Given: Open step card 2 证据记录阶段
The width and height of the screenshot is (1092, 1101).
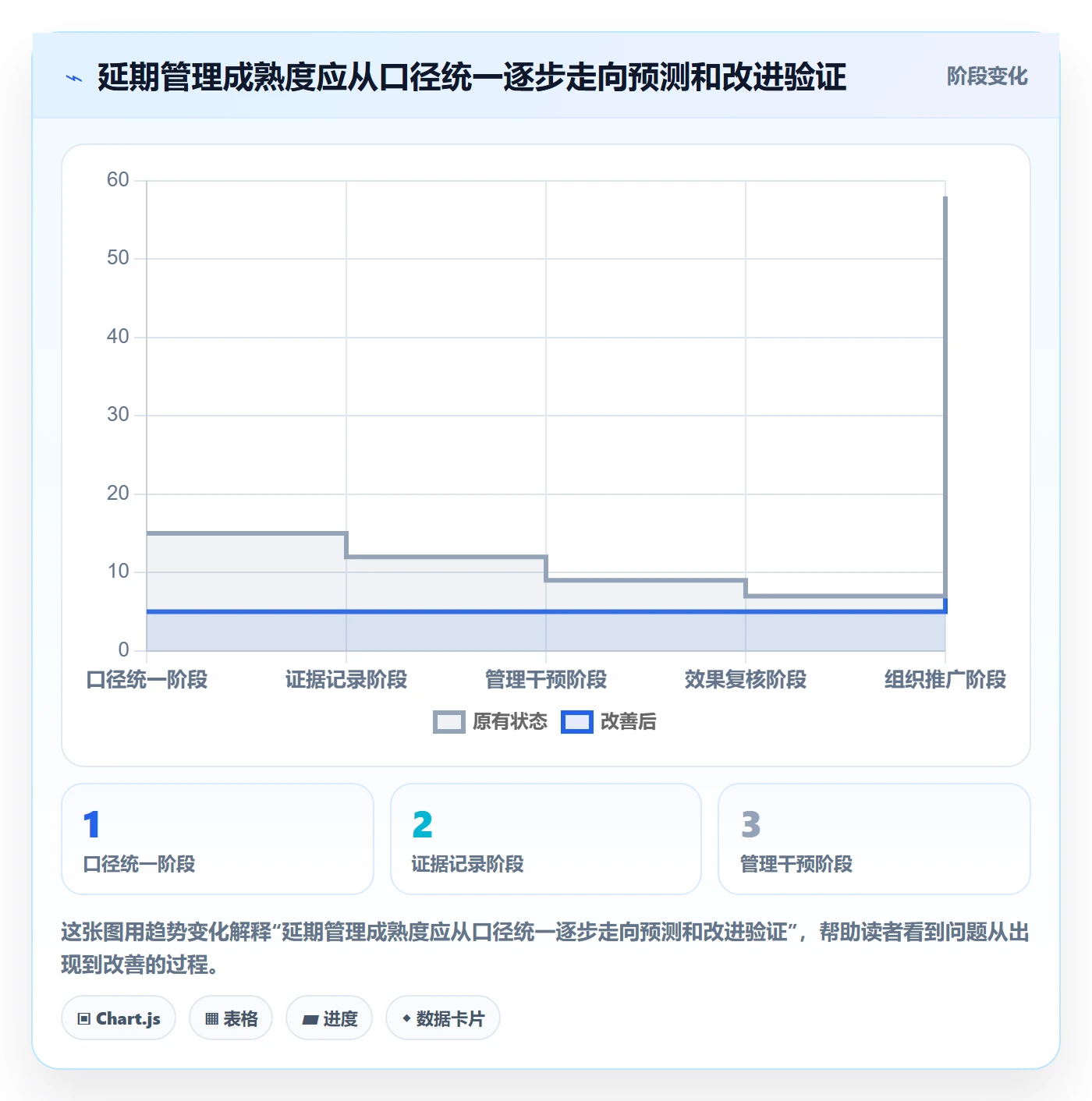Looking at the screenshot, I should [x=546, y=839].
